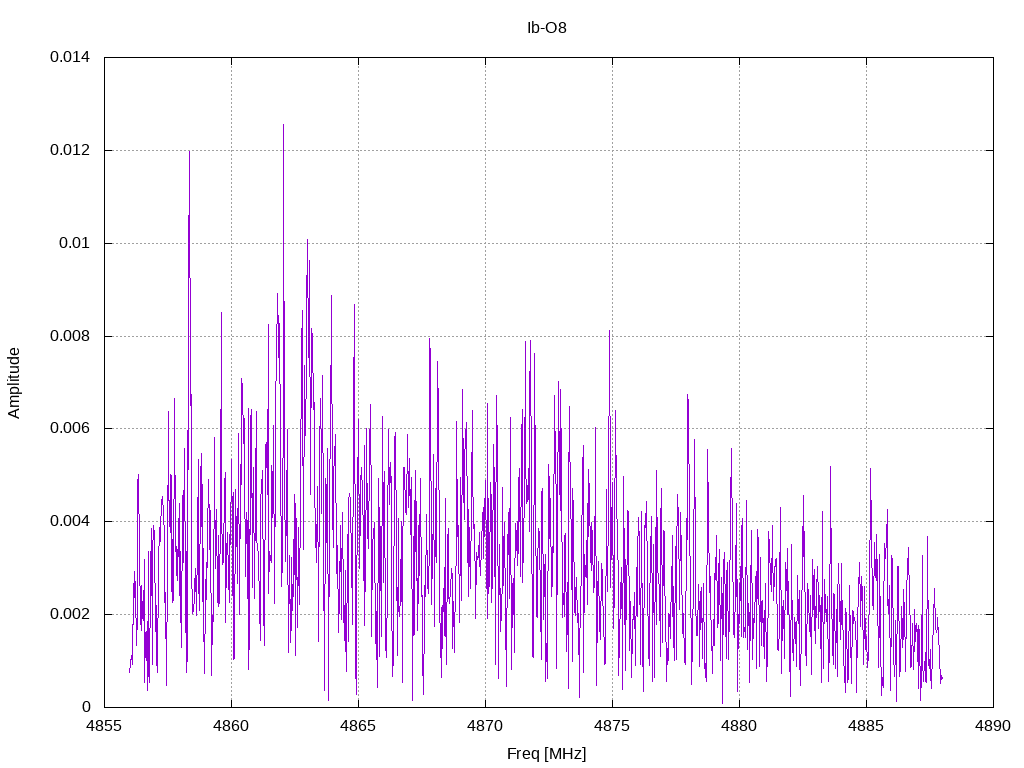Click the 4855 x-axis tick label
Screen dimensions: 1024x768
pos(104,726)
